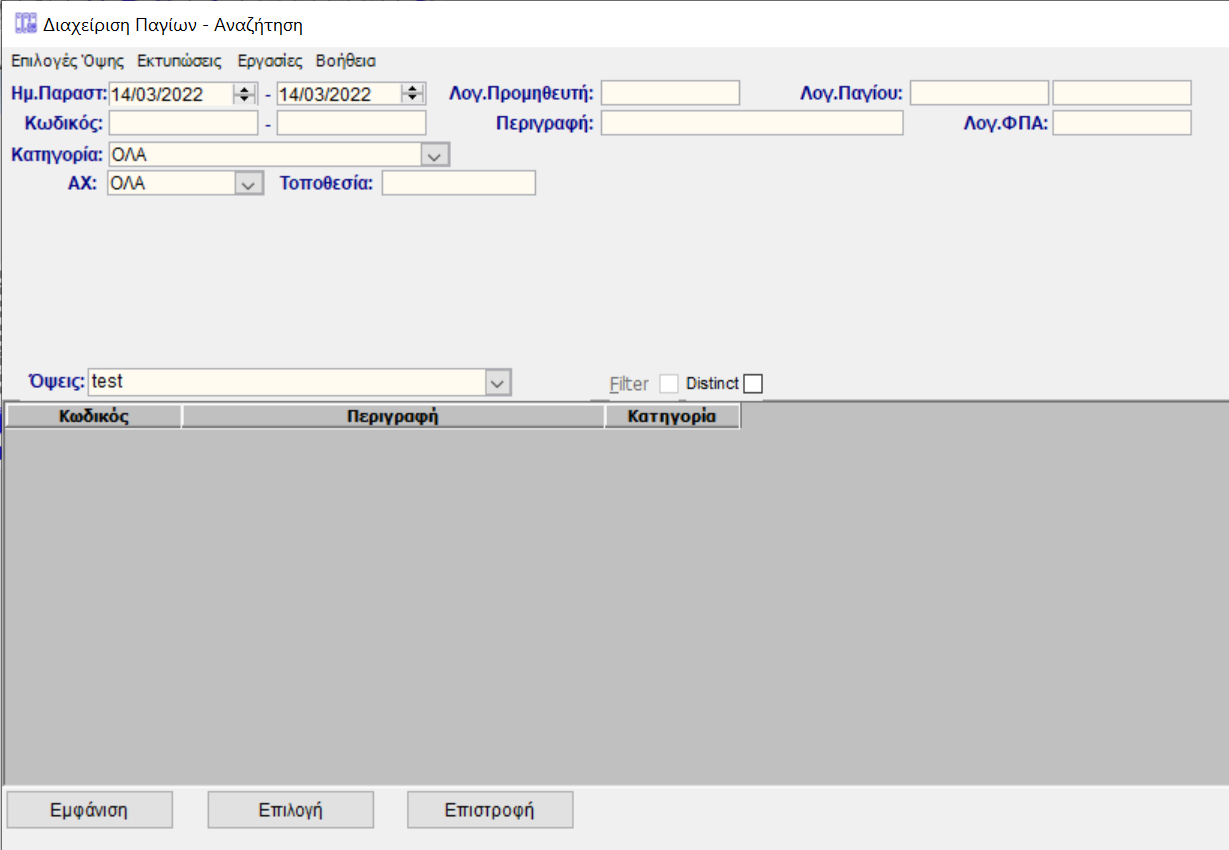Open the Βοήθεια menu

[345, 61]
